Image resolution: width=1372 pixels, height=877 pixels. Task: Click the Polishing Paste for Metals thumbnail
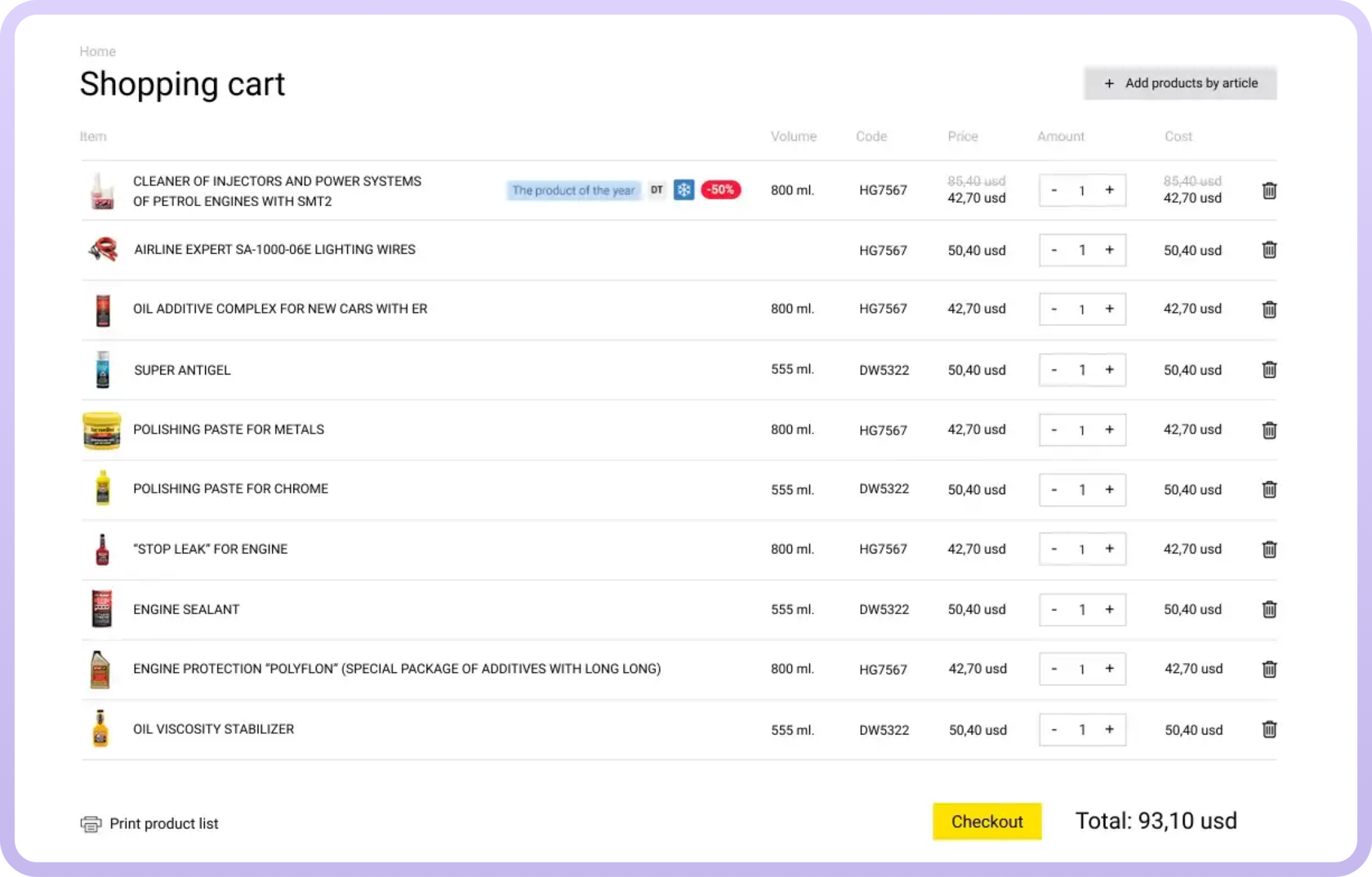[x=102, y=430]
